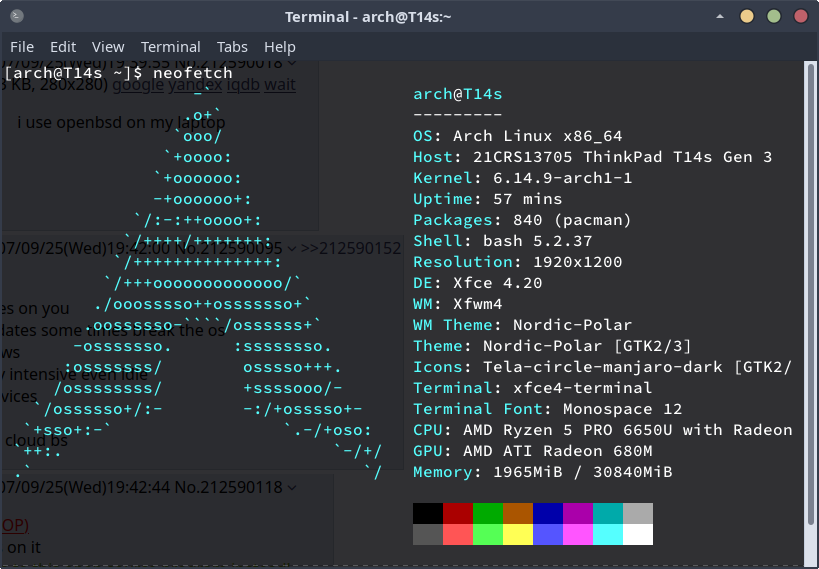This screenshot has height=569, width=819.
Task: Click the 'Theme: Nordic-Polar [GTK2/3]' line
Action: click(x=552, y=346)
